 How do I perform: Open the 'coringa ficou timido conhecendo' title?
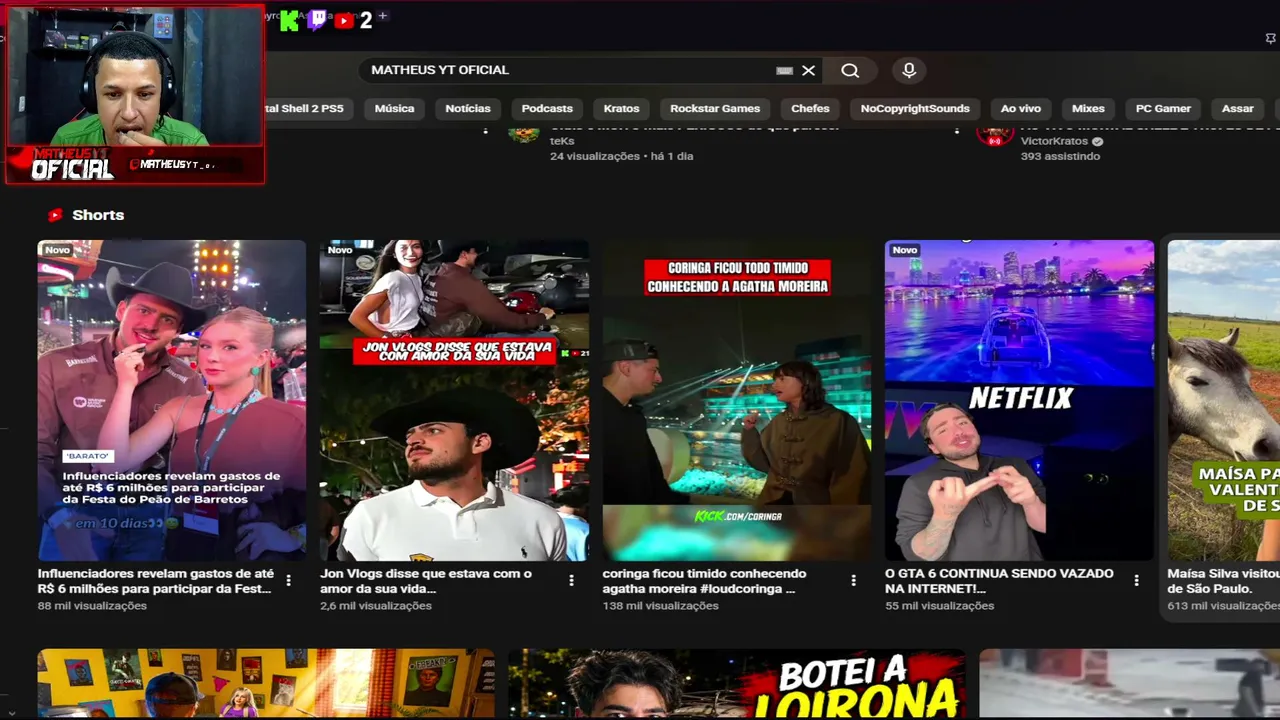point(704,581)
